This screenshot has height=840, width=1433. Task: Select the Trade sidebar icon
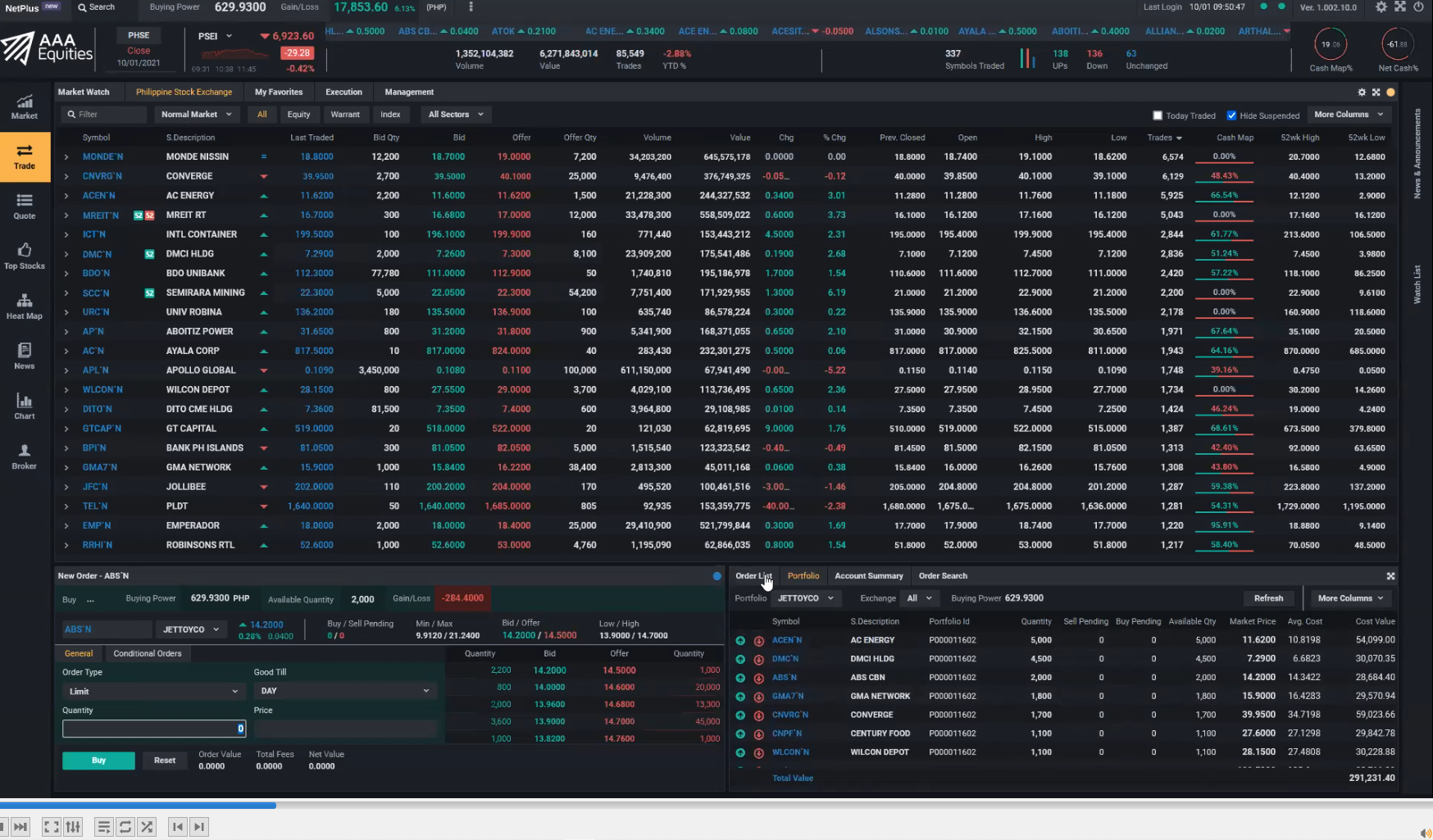click(25, 156)
